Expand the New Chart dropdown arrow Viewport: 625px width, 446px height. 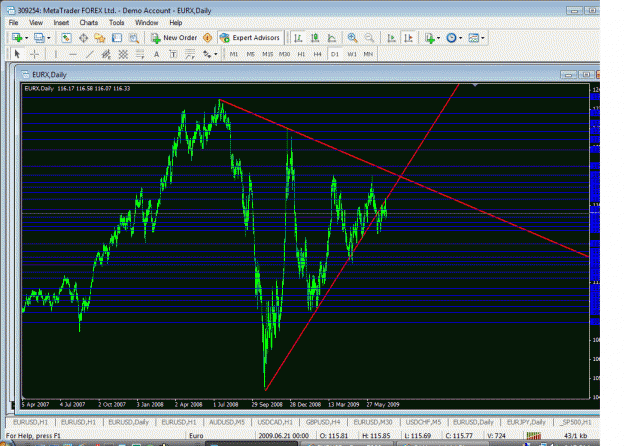coord(26,38)
